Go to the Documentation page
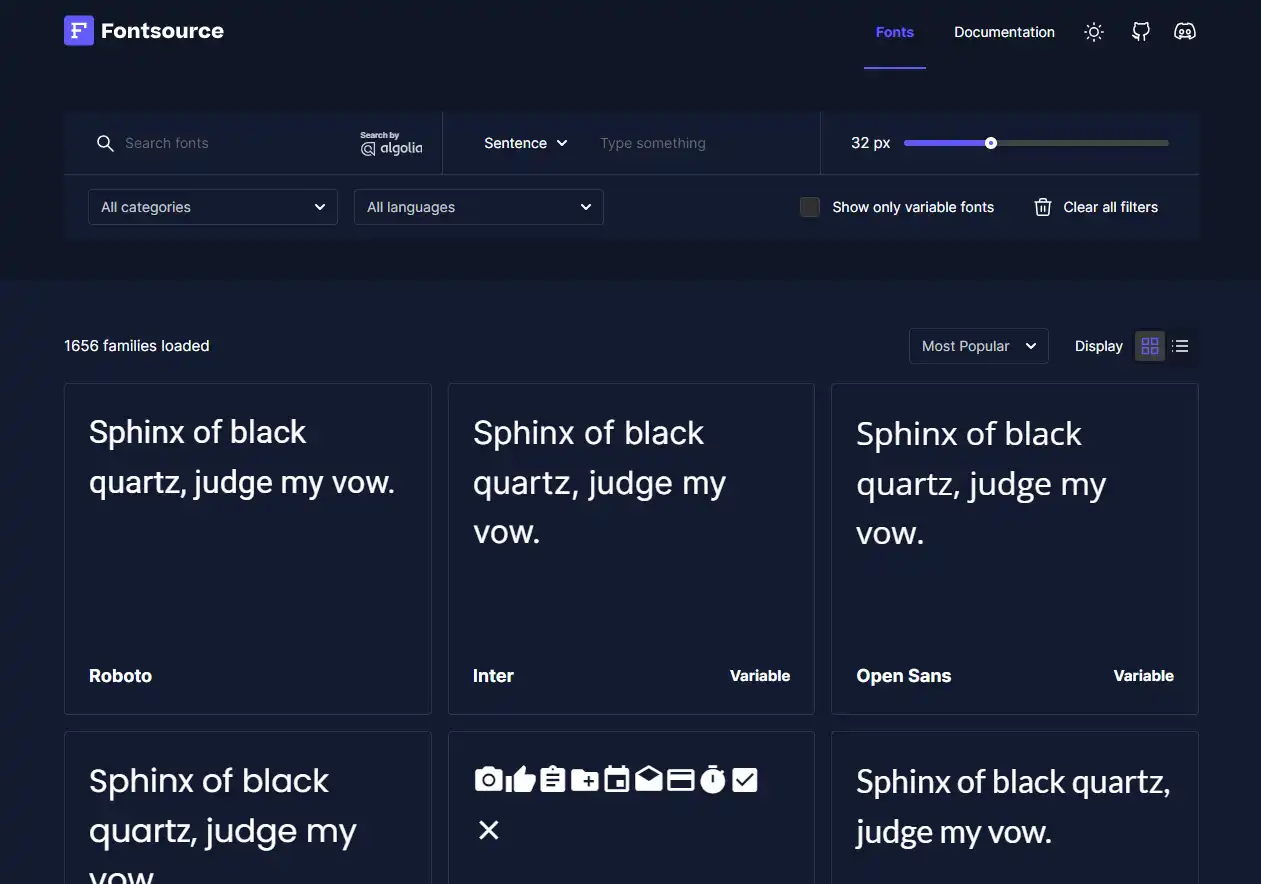This screenshot has width=1261, height=884. 1004,32
